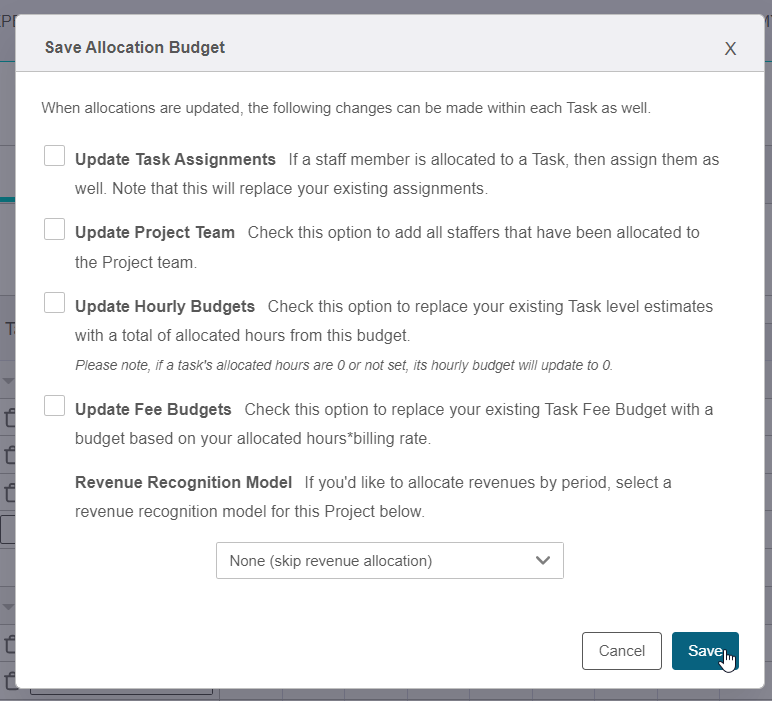This screenshot has width=772, height=701.
Task: Click the description about adding staffers to the Project team
Action: (x=473, y=232)
